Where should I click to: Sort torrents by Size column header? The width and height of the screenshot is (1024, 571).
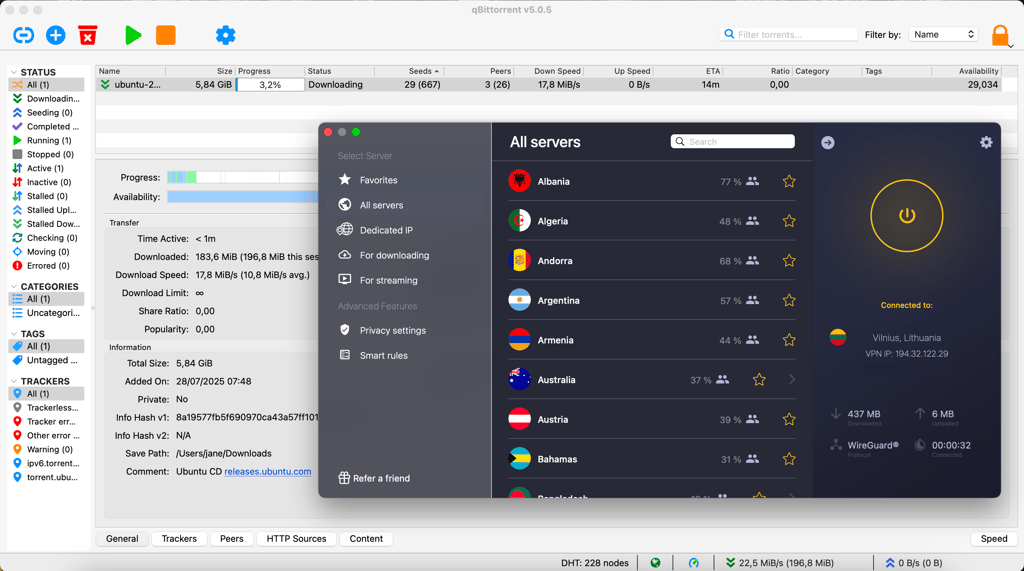200,71
